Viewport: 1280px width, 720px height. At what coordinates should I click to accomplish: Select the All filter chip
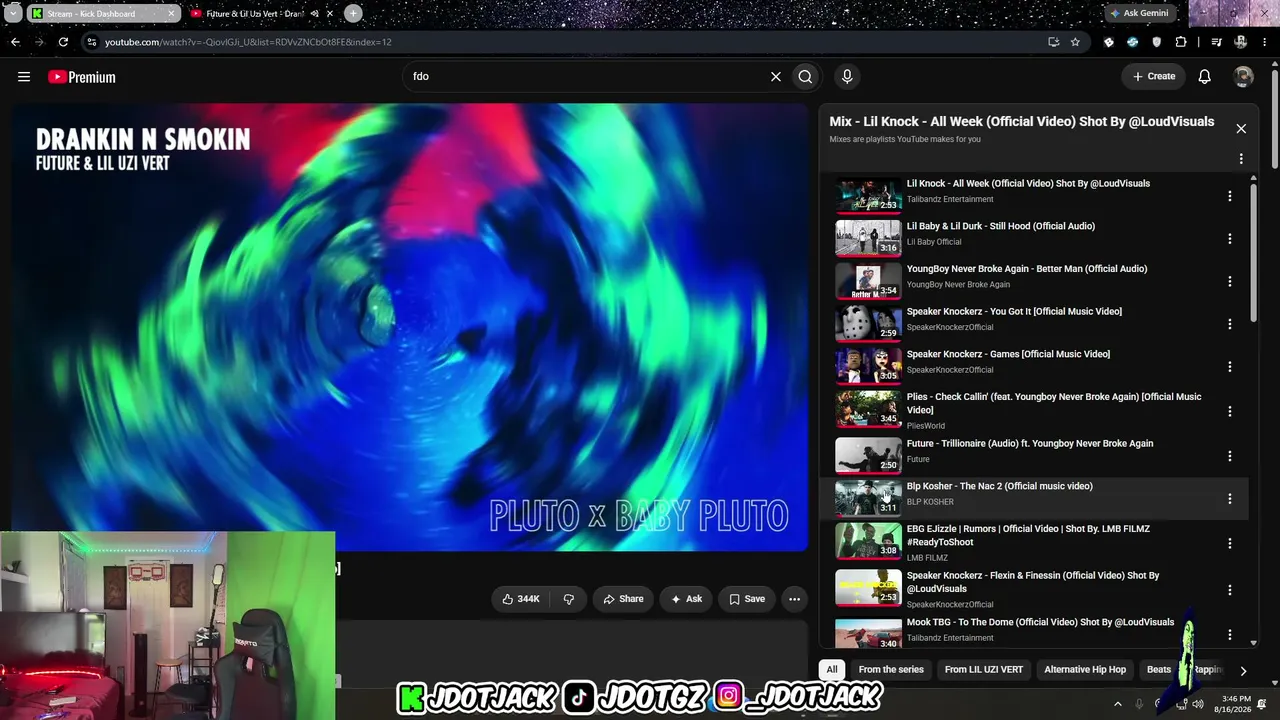click(832, 670)
